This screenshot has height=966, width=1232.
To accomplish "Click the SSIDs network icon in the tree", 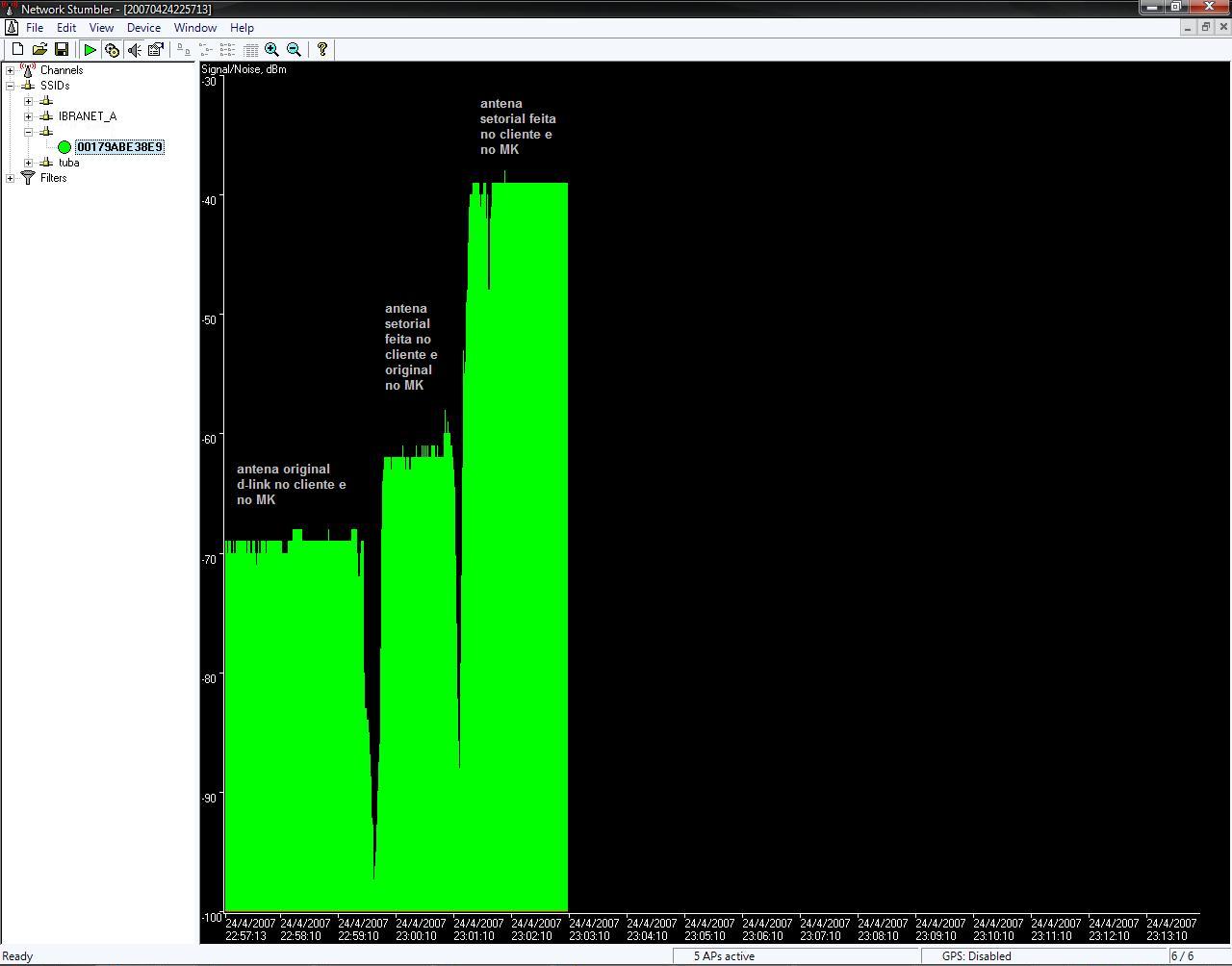I will pyautogui.click(x=28, y=85).
